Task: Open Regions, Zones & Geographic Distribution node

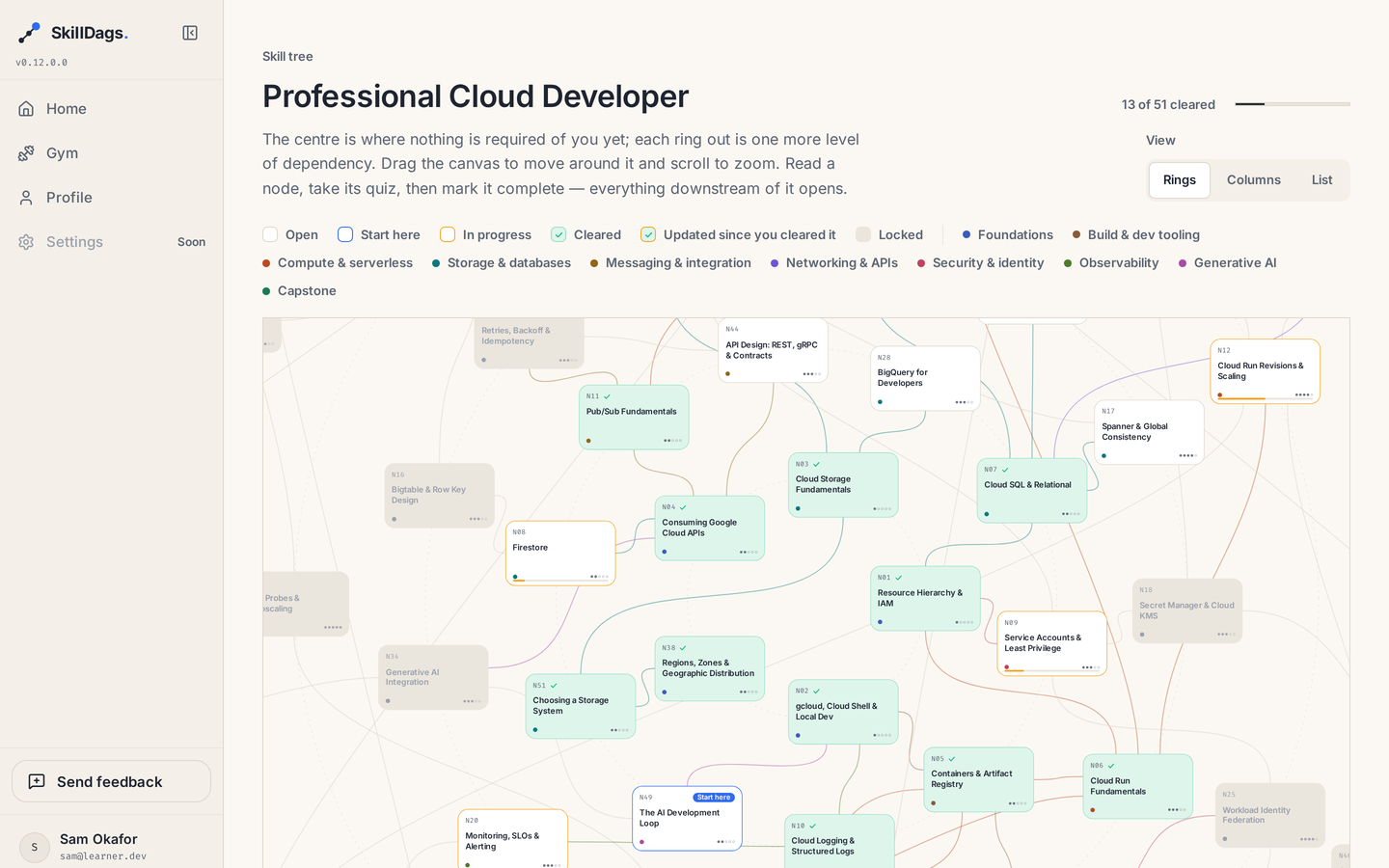Action: [710, 668]
